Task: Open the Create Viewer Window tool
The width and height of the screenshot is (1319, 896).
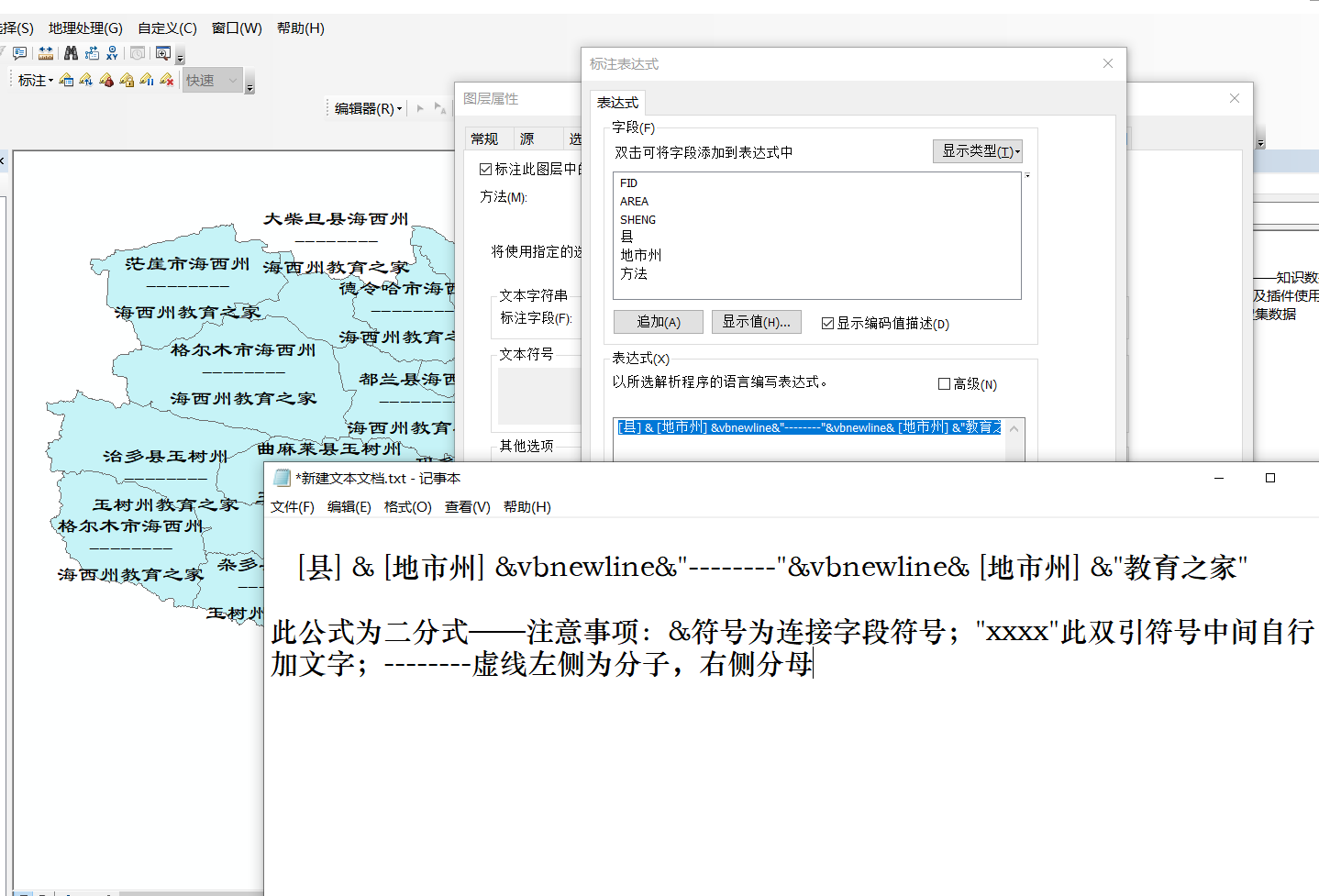Action: click(x=161, y=52)
